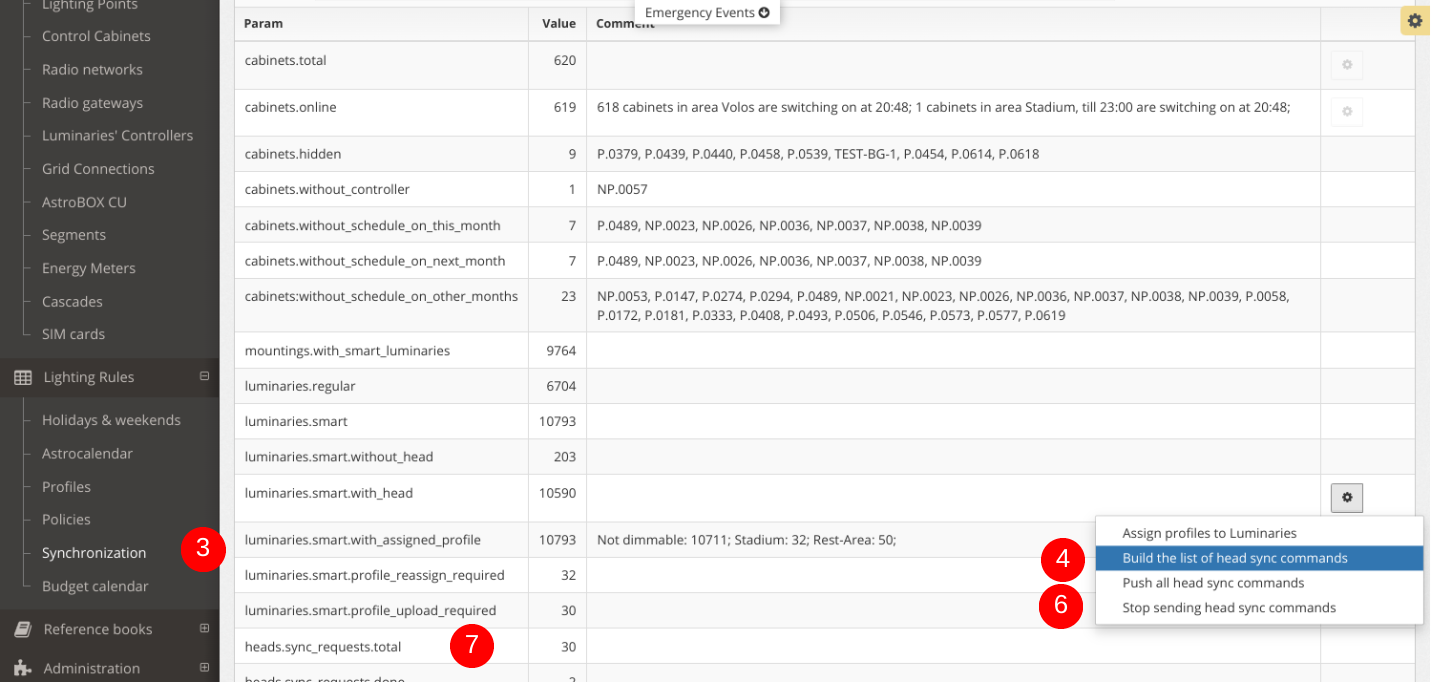
Task: Expand the Administration section
Action: pos(204,667)
